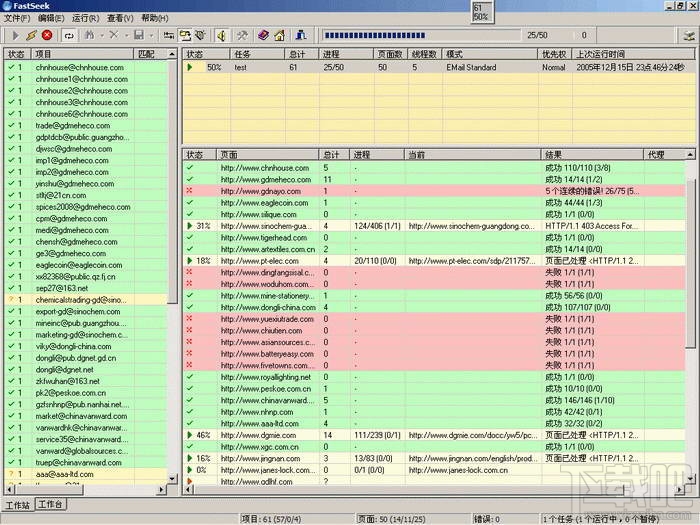Click the house home page icon
700x525 pixels.
(x=280, y=35)
